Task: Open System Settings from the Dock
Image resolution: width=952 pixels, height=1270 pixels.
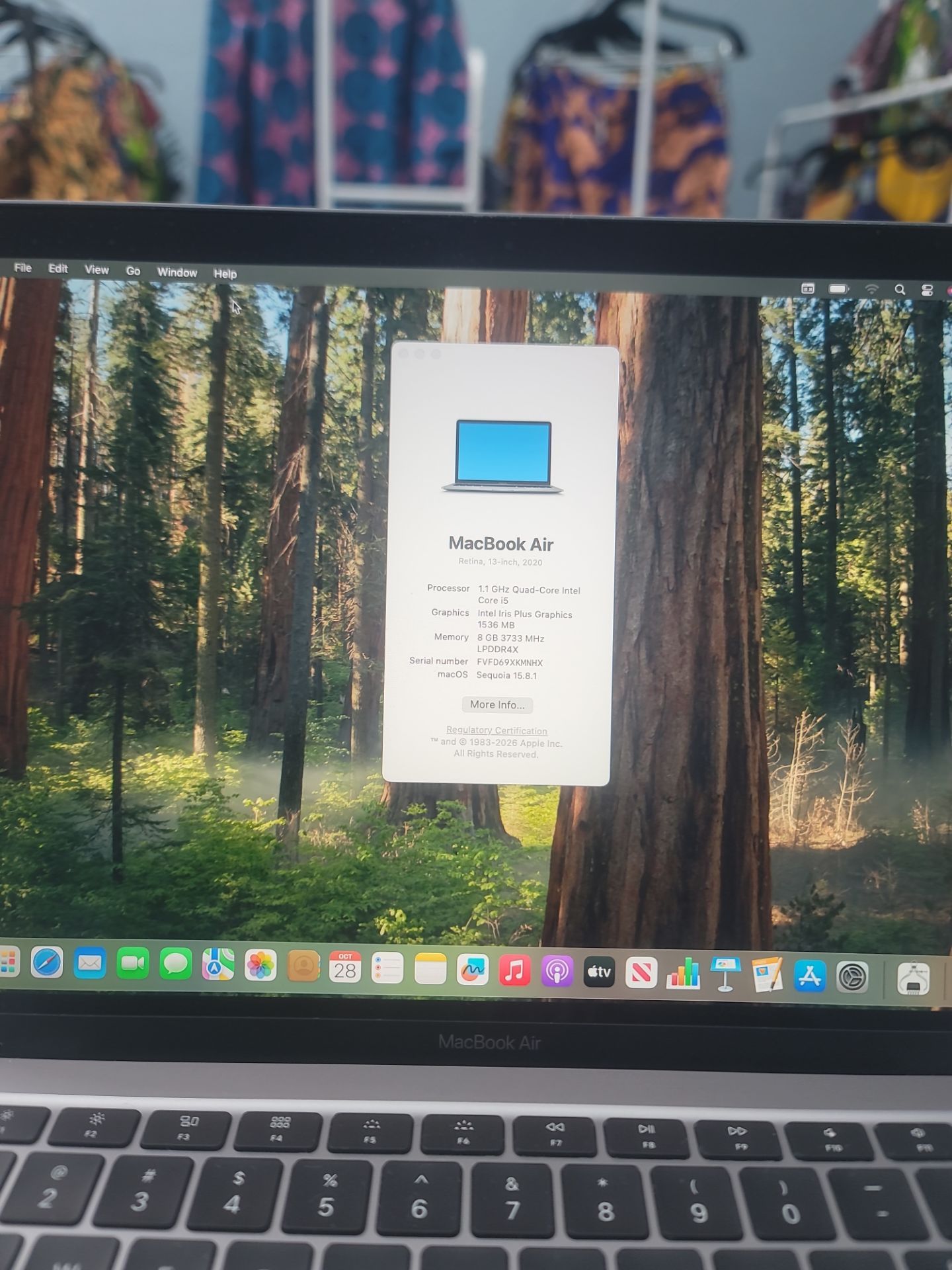Action: (852, 976)
